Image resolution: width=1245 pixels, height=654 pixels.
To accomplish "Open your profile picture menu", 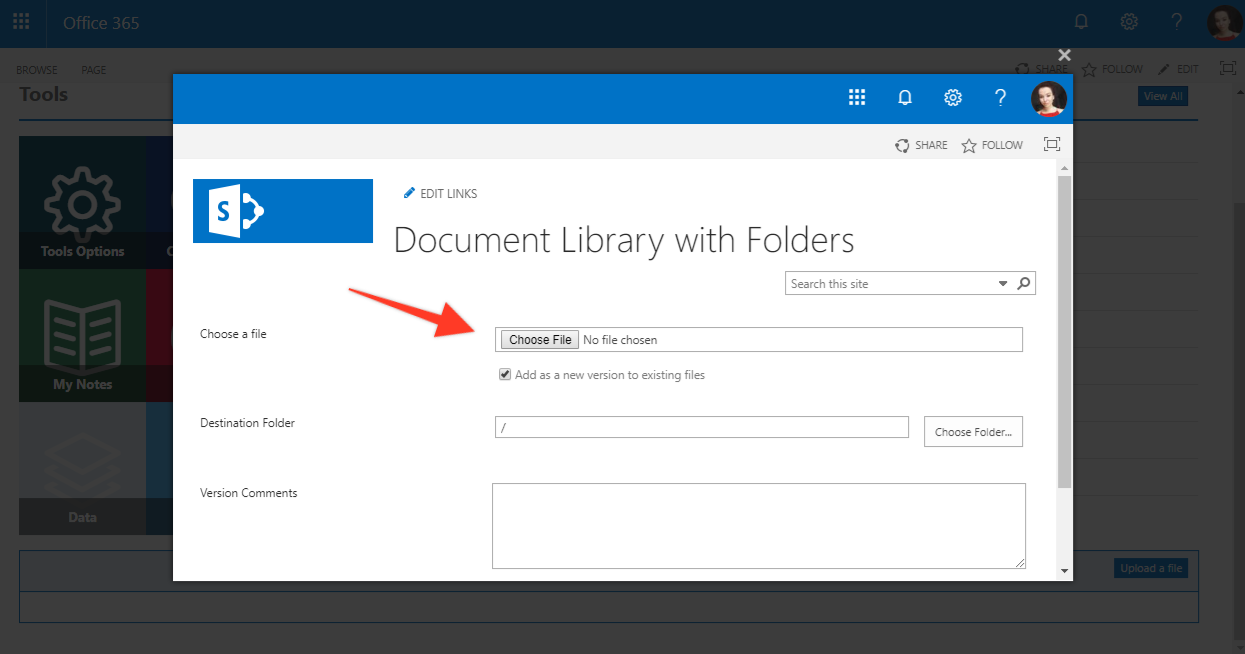I will [1048, 97].
